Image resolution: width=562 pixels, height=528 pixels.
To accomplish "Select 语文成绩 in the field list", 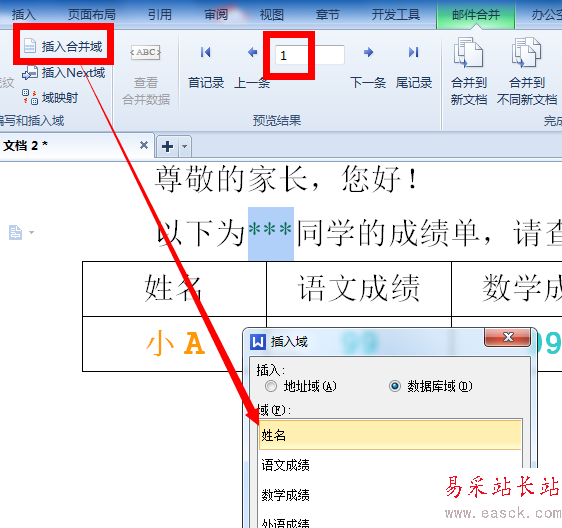I will pos(390,465).
